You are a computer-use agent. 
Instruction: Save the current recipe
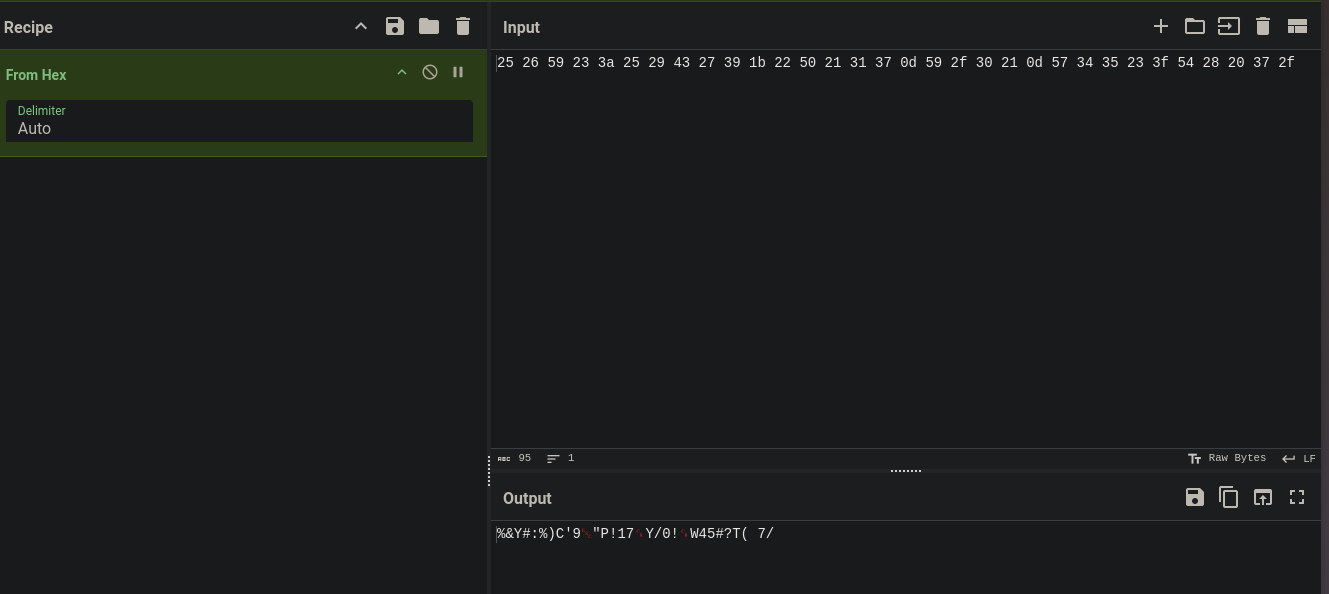[x=395, y=27]
